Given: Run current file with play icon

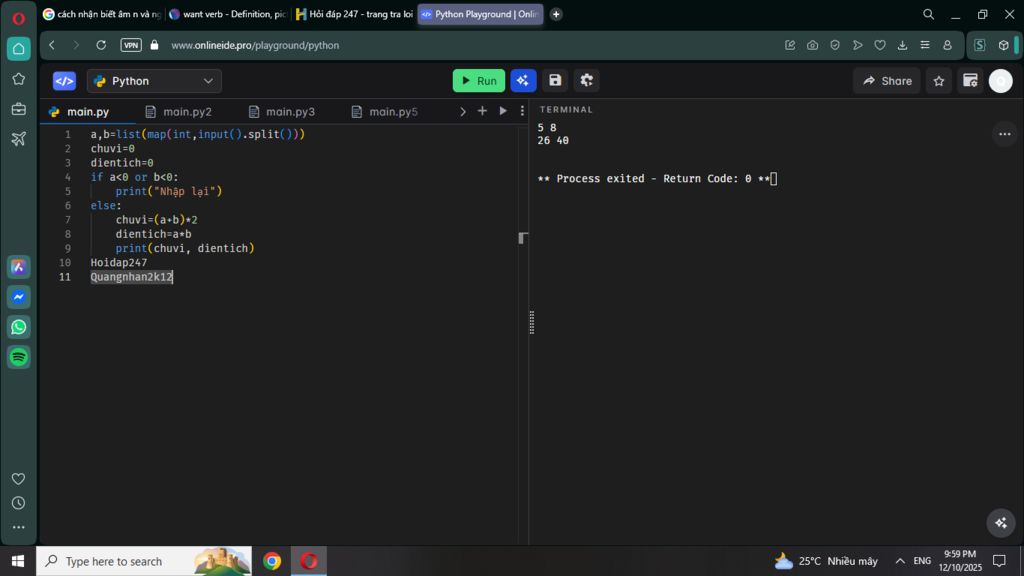Looking at the screenshot, I should (503, 112).
